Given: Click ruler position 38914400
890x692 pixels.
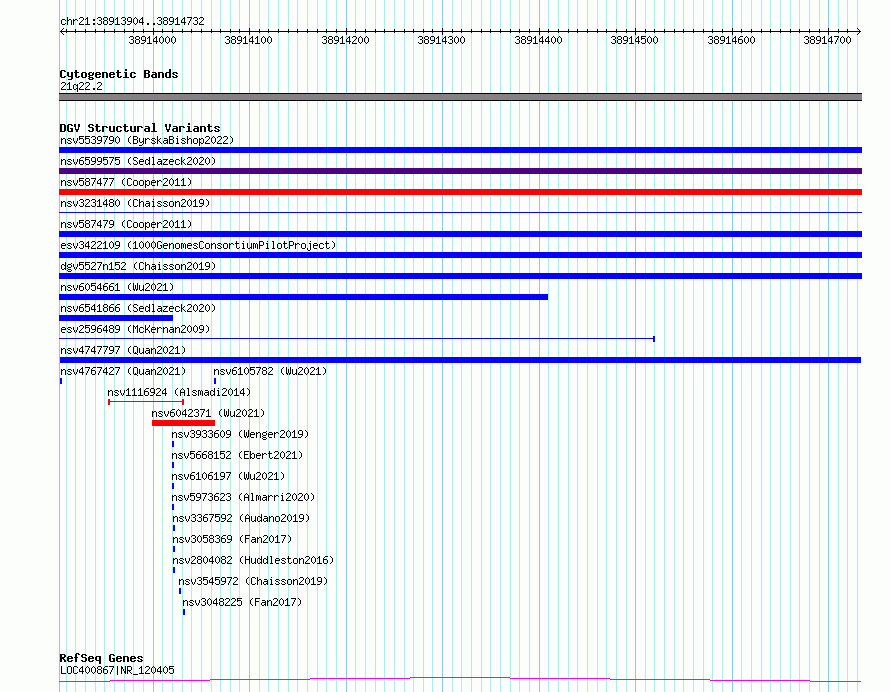Looking at the screenshot, I should (538, 40).
